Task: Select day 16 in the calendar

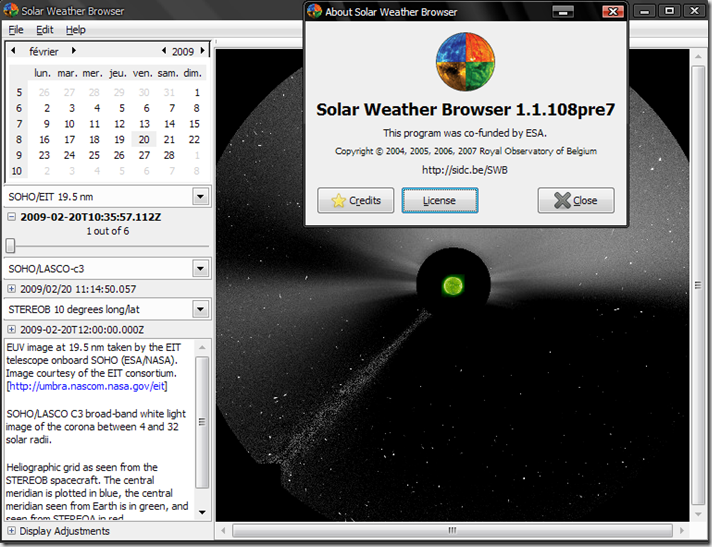Action: point(44,139)
